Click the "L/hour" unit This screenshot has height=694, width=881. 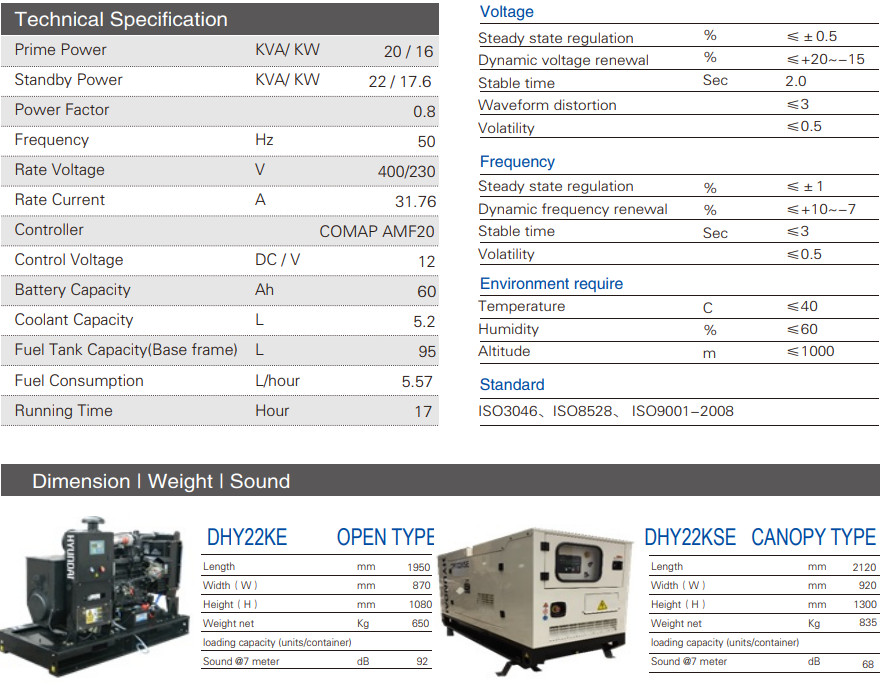pyautogui.click(x=278, y=380)
